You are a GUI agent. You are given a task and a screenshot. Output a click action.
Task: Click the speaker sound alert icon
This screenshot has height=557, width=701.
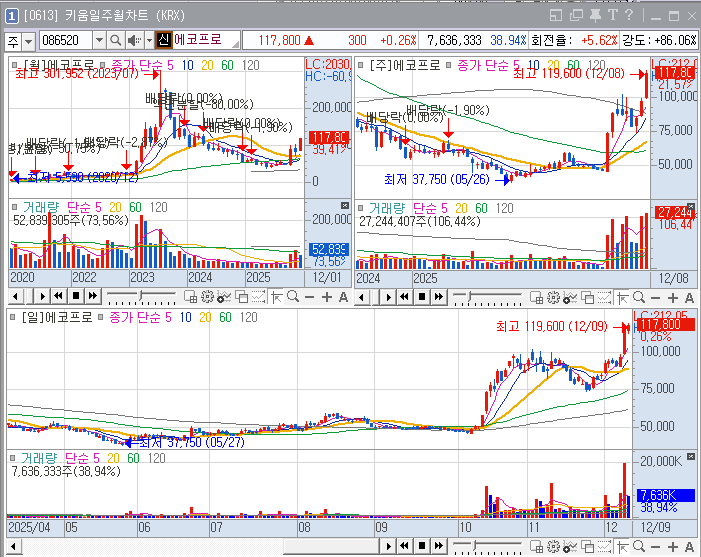tap(134, 41)
